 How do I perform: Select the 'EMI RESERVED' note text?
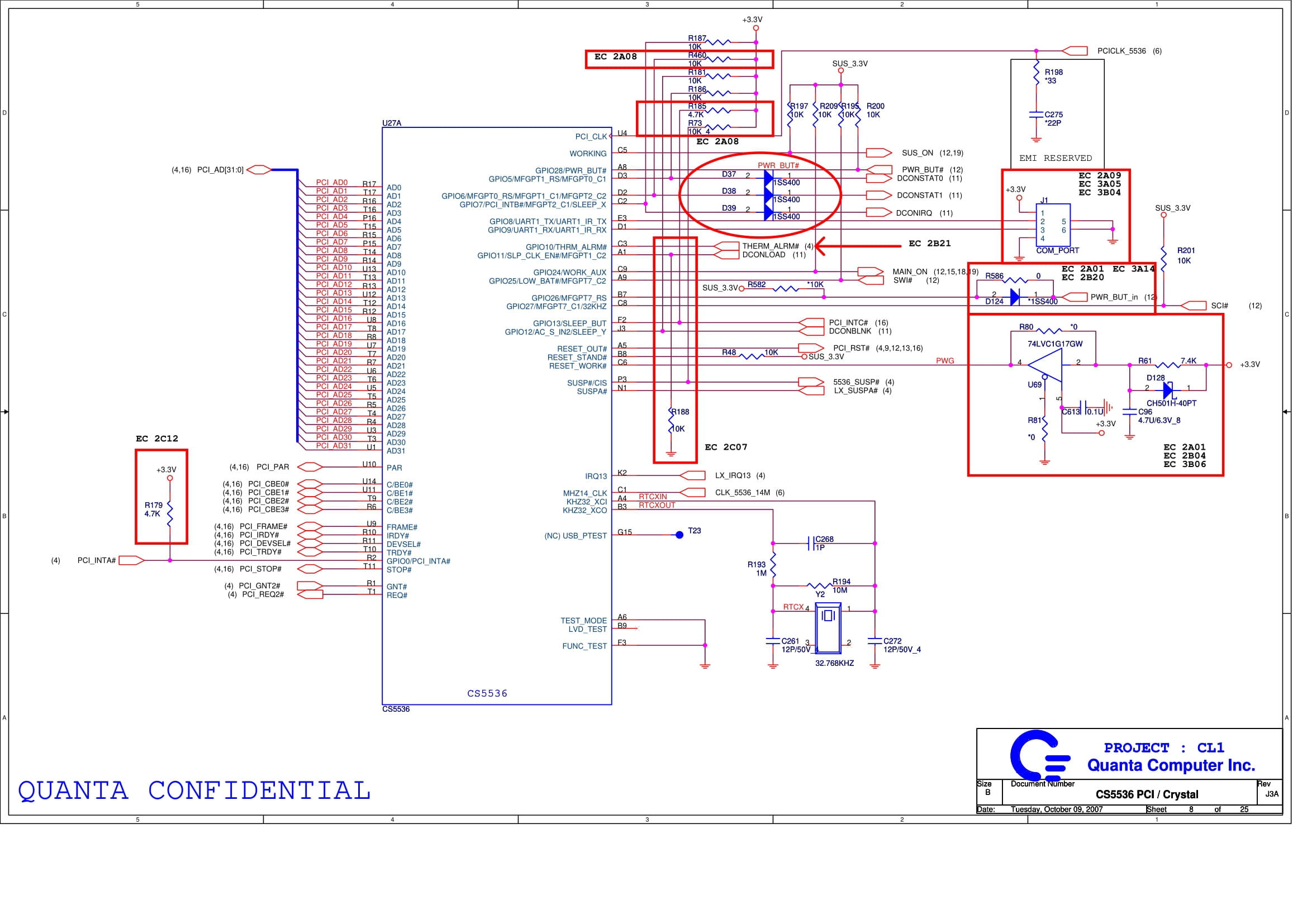pyautogui.click(x=1056, y=158)
